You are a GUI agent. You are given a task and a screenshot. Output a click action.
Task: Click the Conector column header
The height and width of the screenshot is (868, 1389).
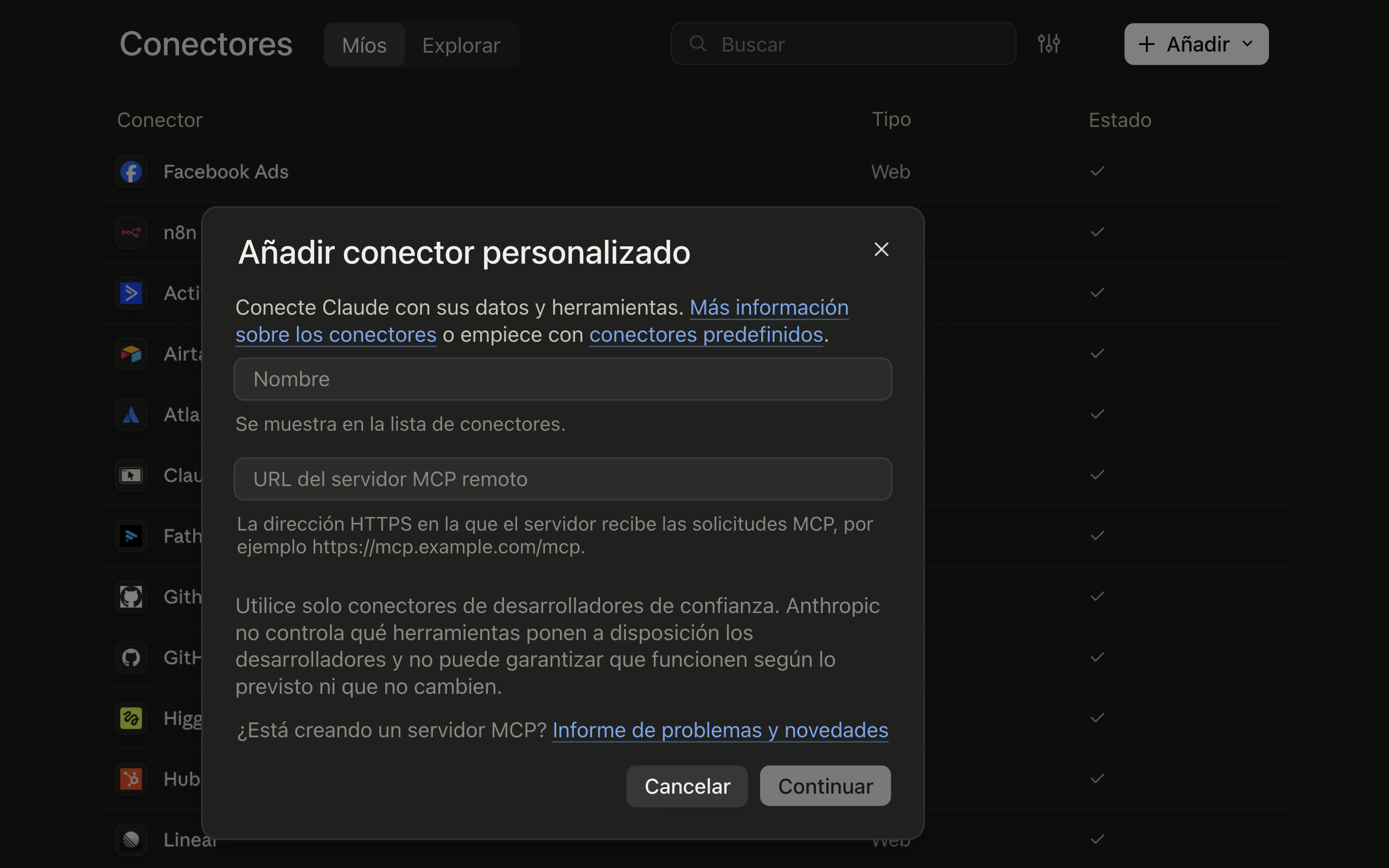pyautogui.click(x=160, y=120)
